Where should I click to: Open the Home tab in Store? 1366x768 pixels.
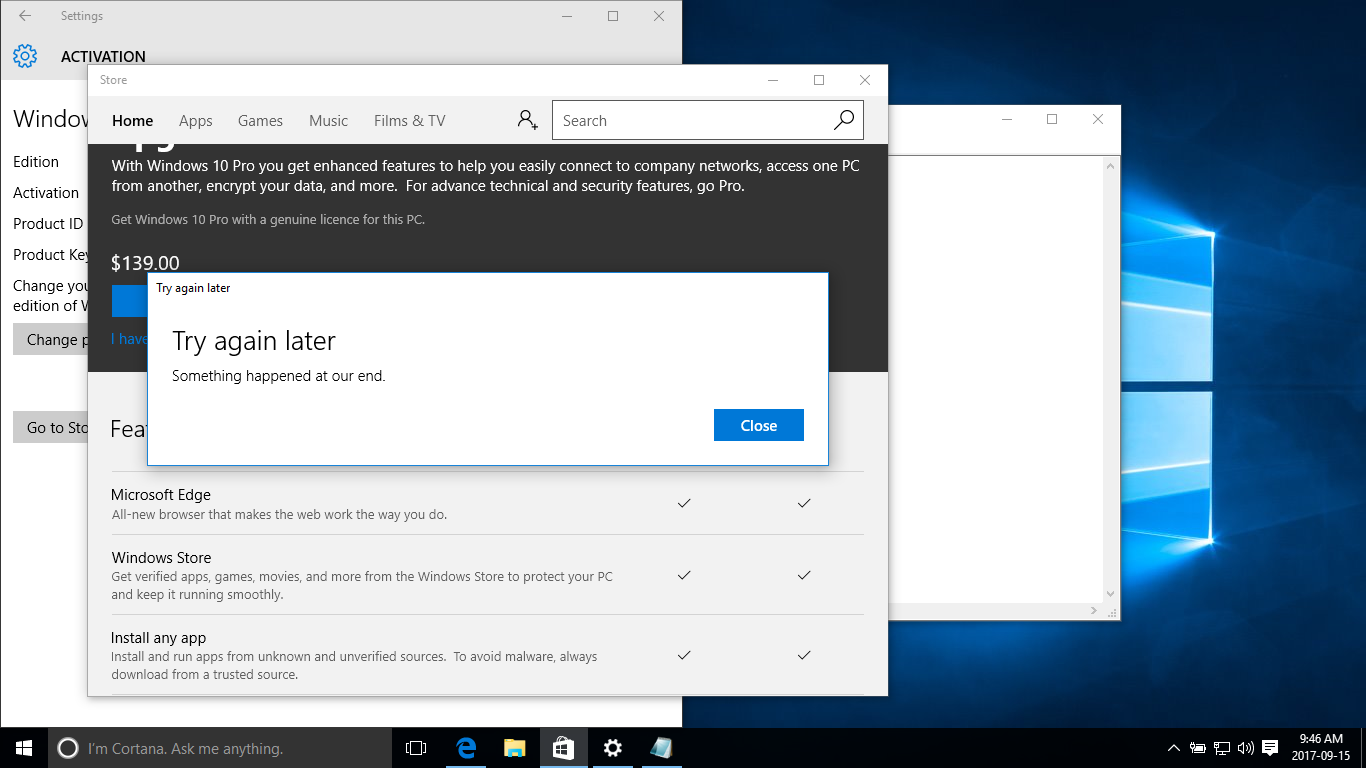click(x=132, y=121)
